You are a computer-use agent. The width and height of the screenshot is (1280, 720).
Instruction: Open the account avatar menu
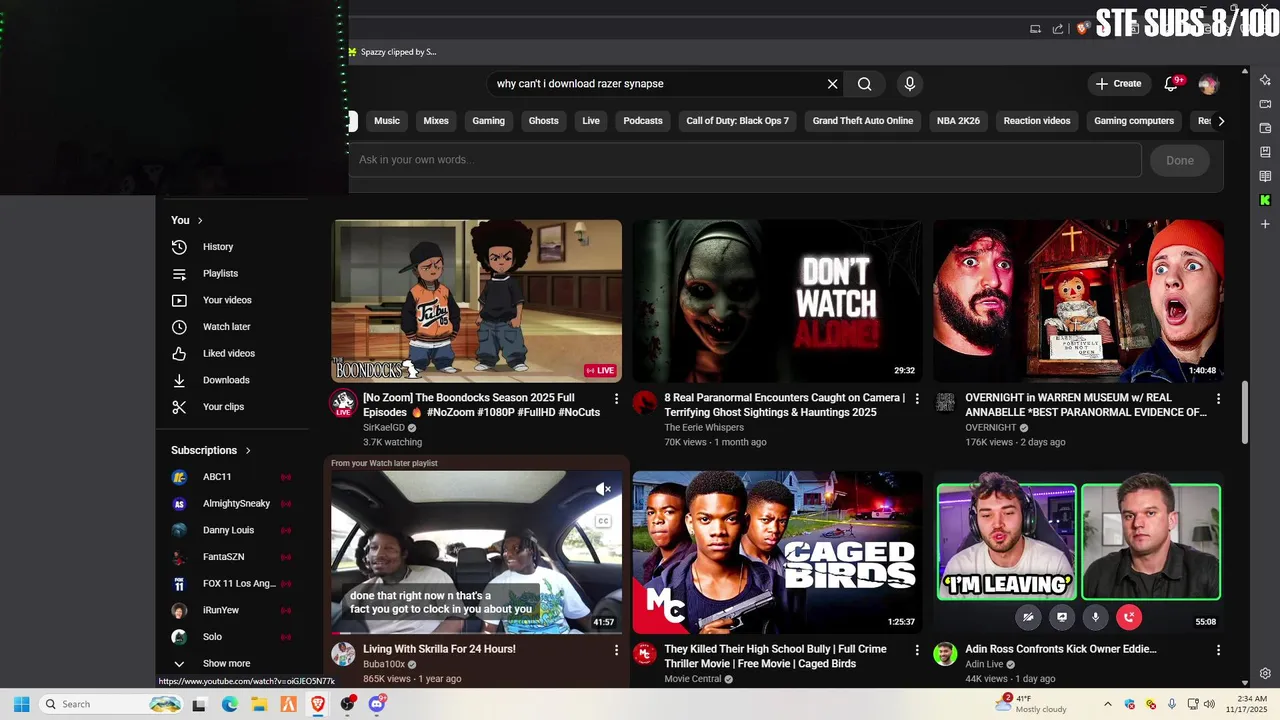click(1208, 84)
